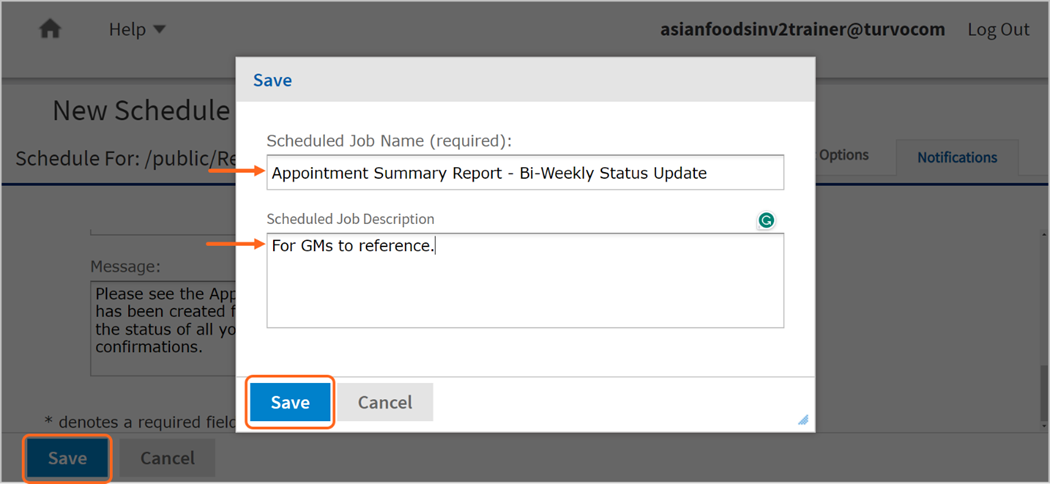Click the asianfoodsinv2trainer account name
The height and width of the screenshot is (484, 1050).
point(803,29)
